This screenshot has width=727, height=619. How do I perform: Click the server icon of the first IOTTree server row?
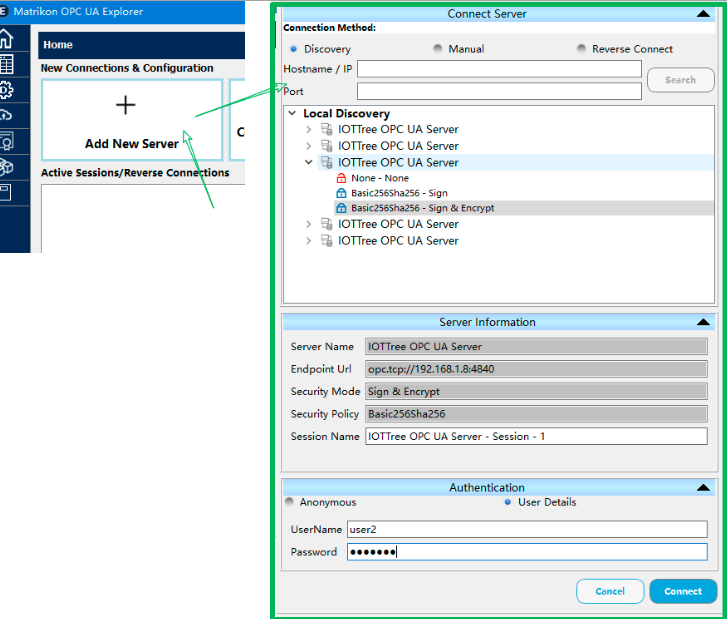(326, 129)
